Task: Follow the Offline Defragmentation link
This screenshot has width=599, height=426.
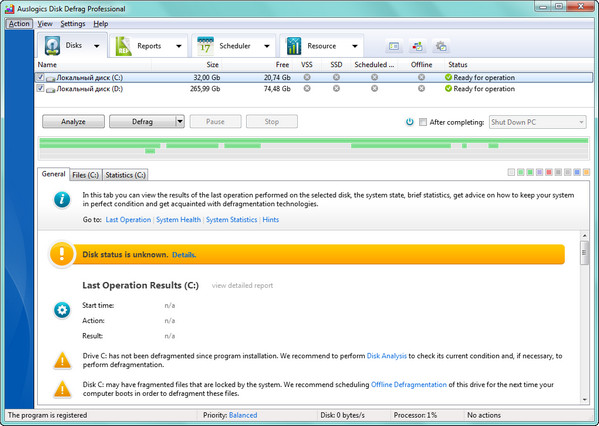Action: pyautogui.click(x=409, y=384)
